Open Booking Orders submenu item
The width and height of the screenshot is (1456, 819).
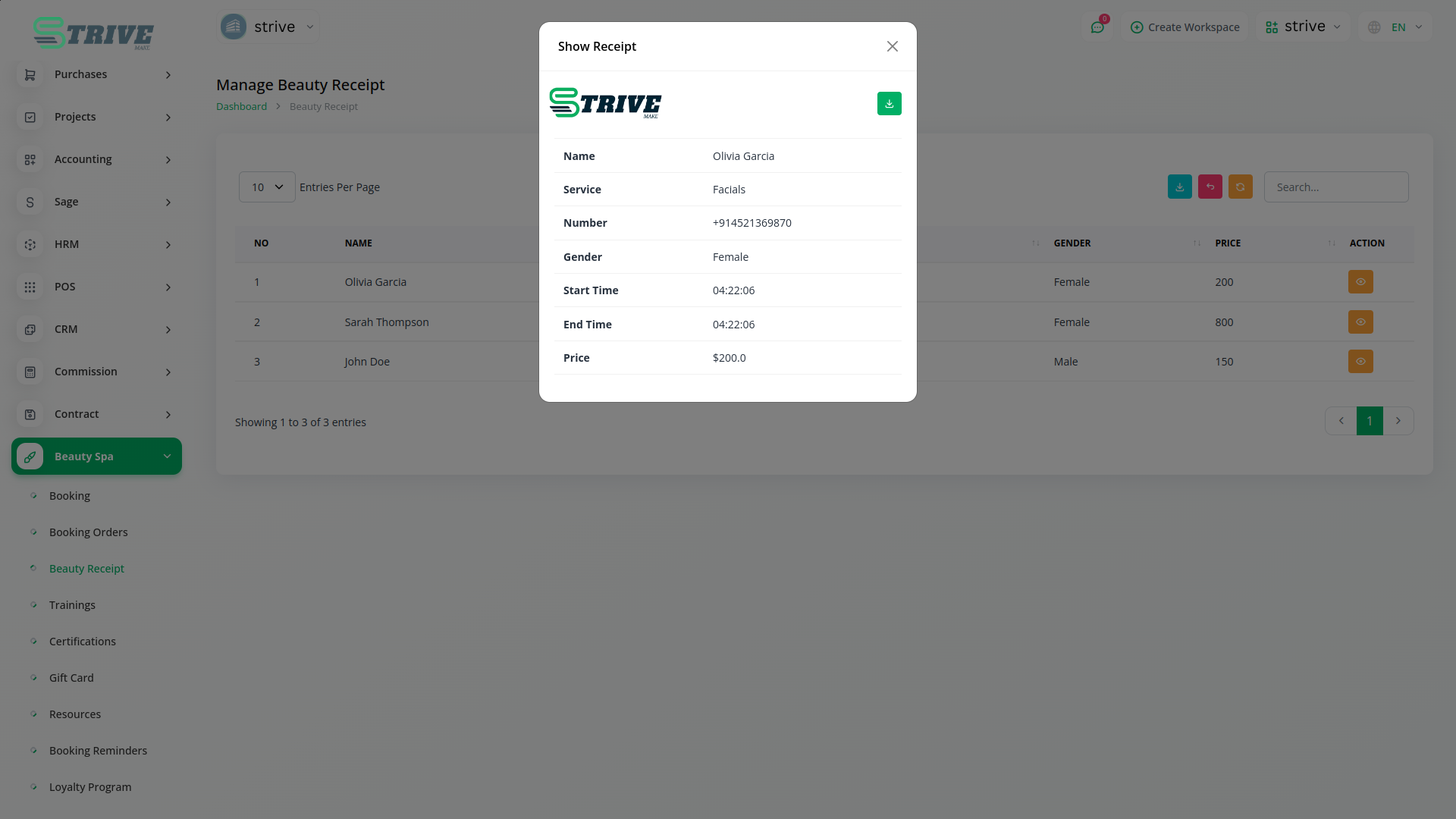(x=88, y=532)
